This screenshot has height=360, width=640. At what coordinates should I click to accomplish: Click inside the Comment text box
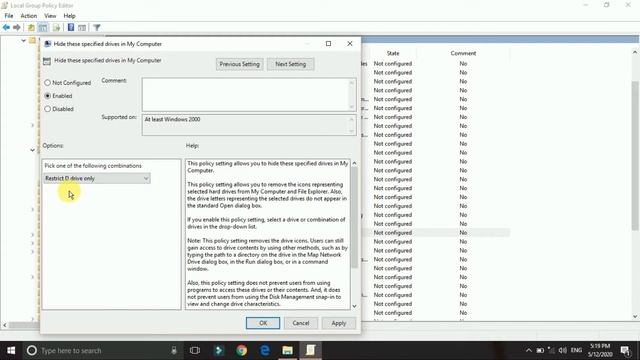point(246,95)
